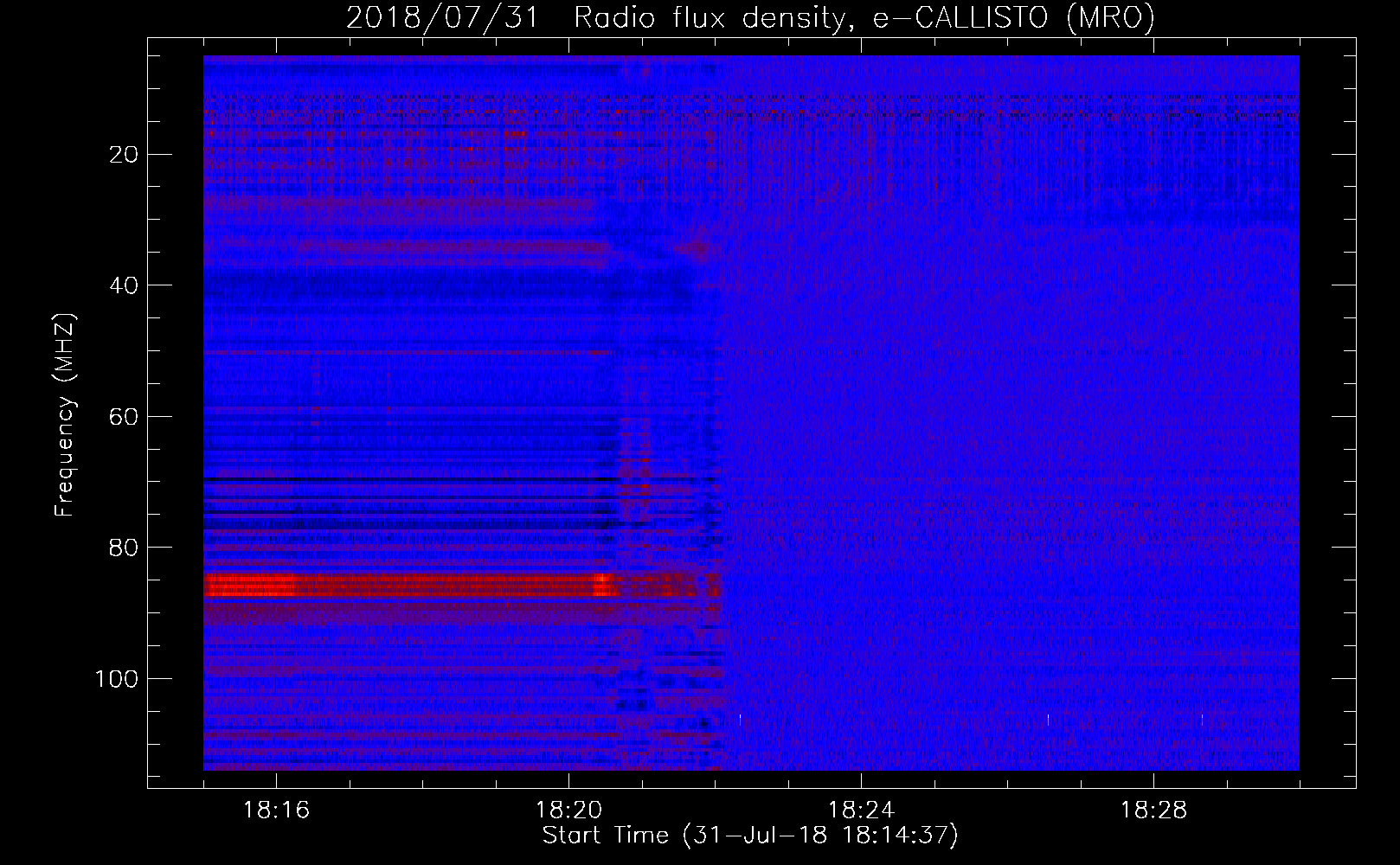The height and width of the screenshot is (865, 1400).
Task: Click the 20 MHz frequency tick label
Action: click(x=124, y=155)
